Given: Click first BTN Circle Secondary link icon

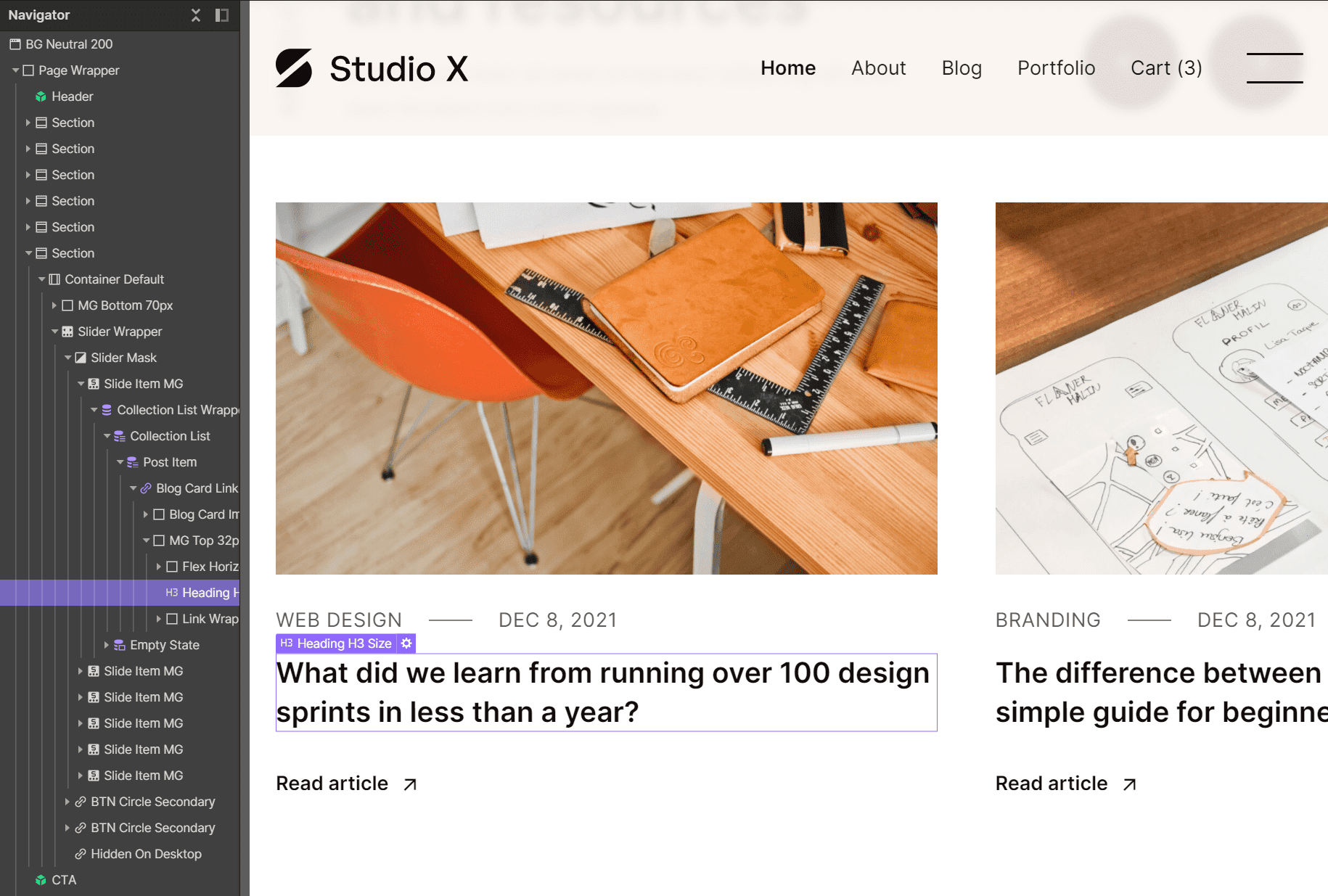Looking at the screenshot, I should click(81, 802).
